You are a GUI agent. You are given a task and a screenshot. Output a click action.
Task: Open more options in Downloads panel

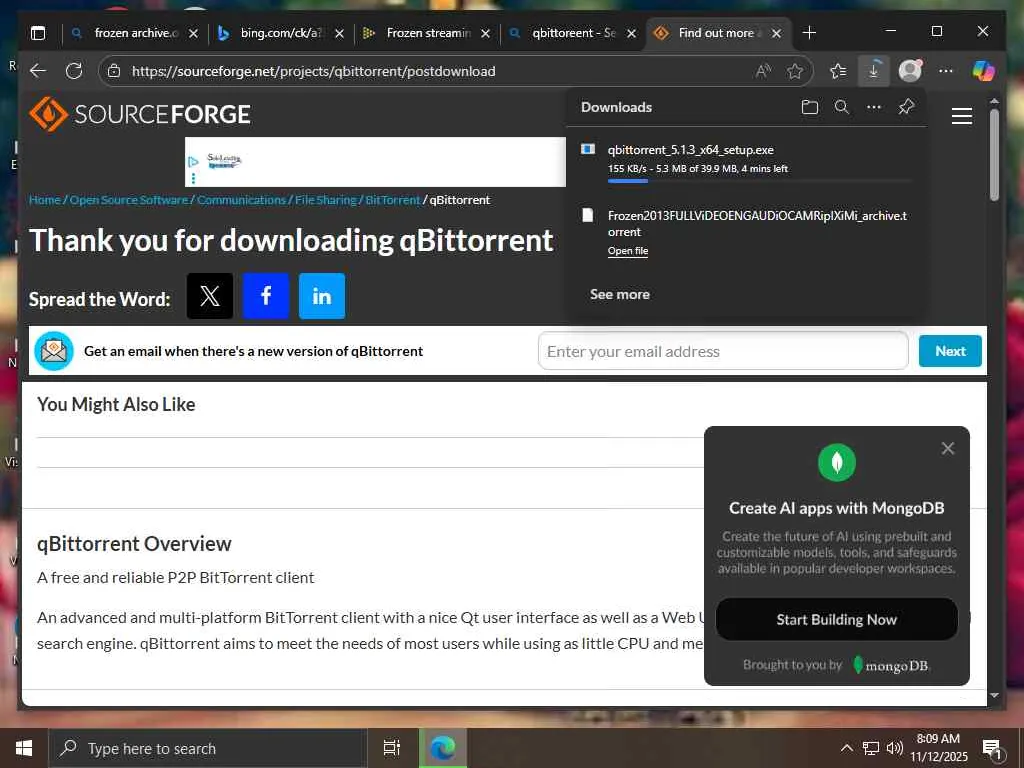click(x=874, y=107)
